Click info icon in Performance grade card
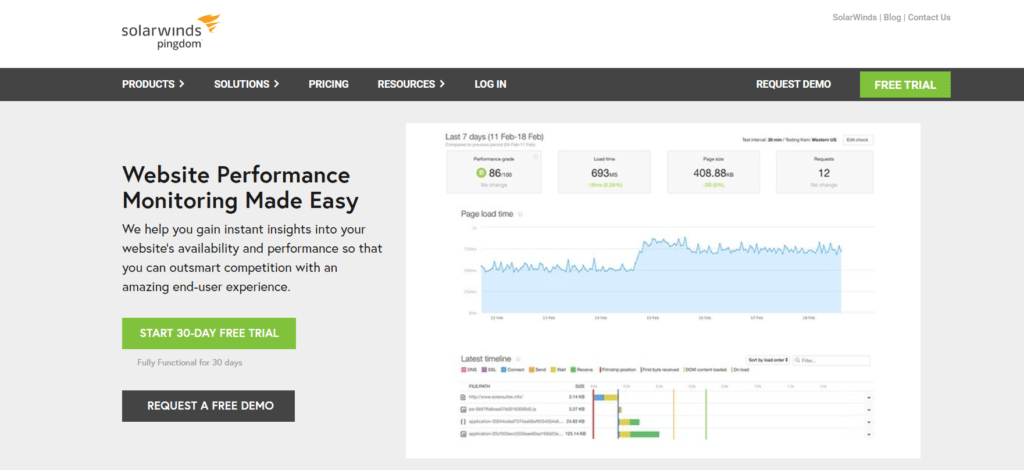1024x470 pixels. click(x=535, y=157)
